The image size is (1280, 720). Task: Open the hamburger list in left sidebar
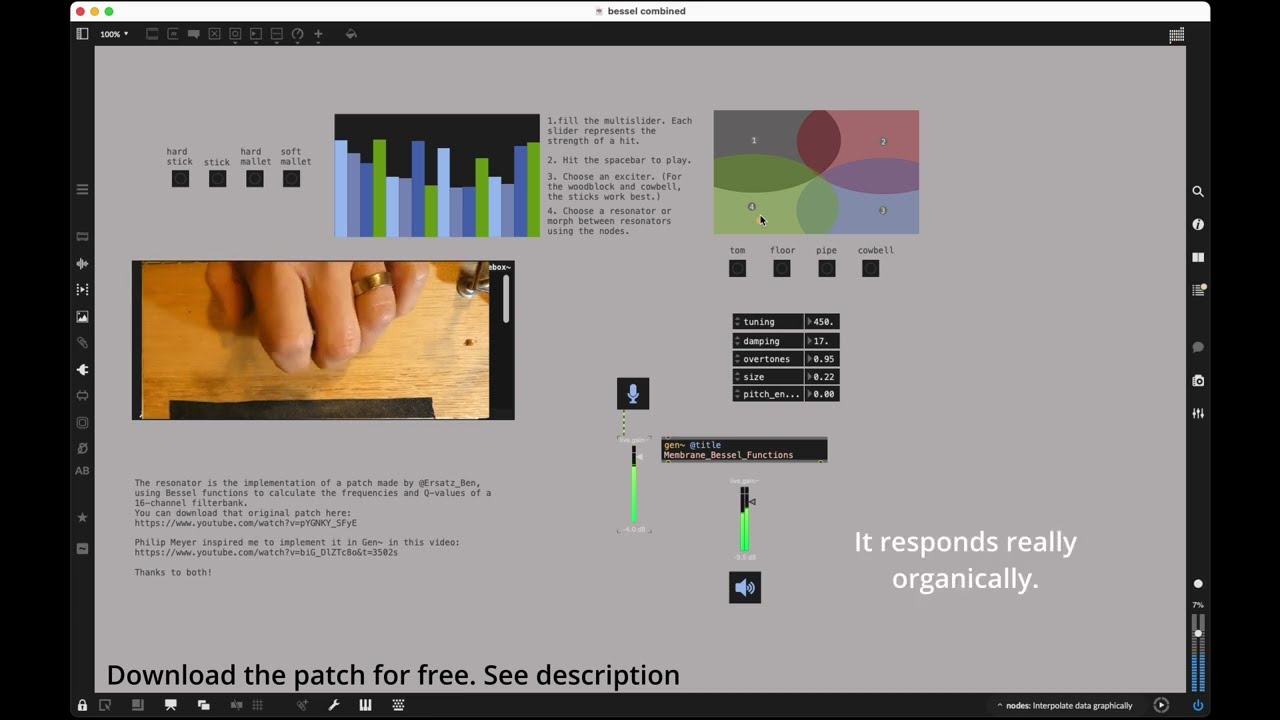[x=82, y=189]
